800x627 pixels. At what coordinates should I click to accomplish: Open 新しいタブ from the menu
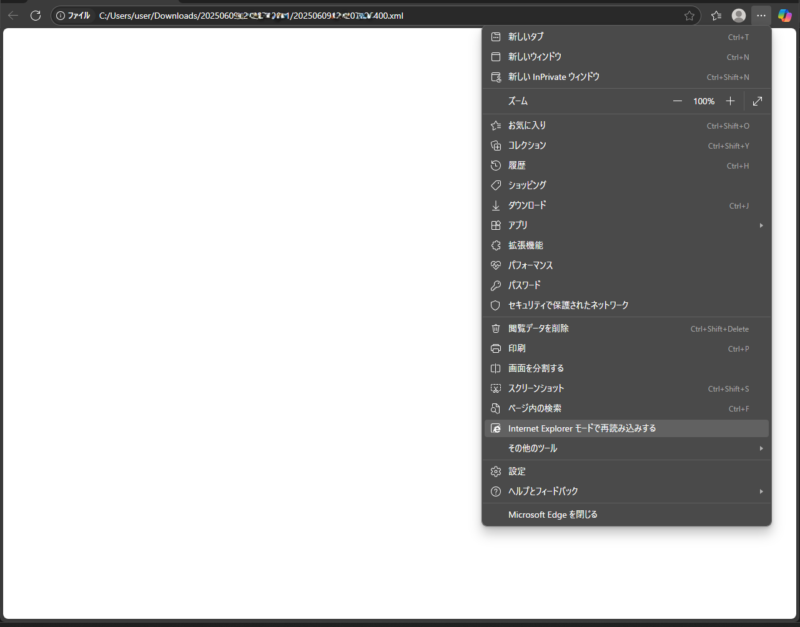pyautogui.click(x=627, y=37)
